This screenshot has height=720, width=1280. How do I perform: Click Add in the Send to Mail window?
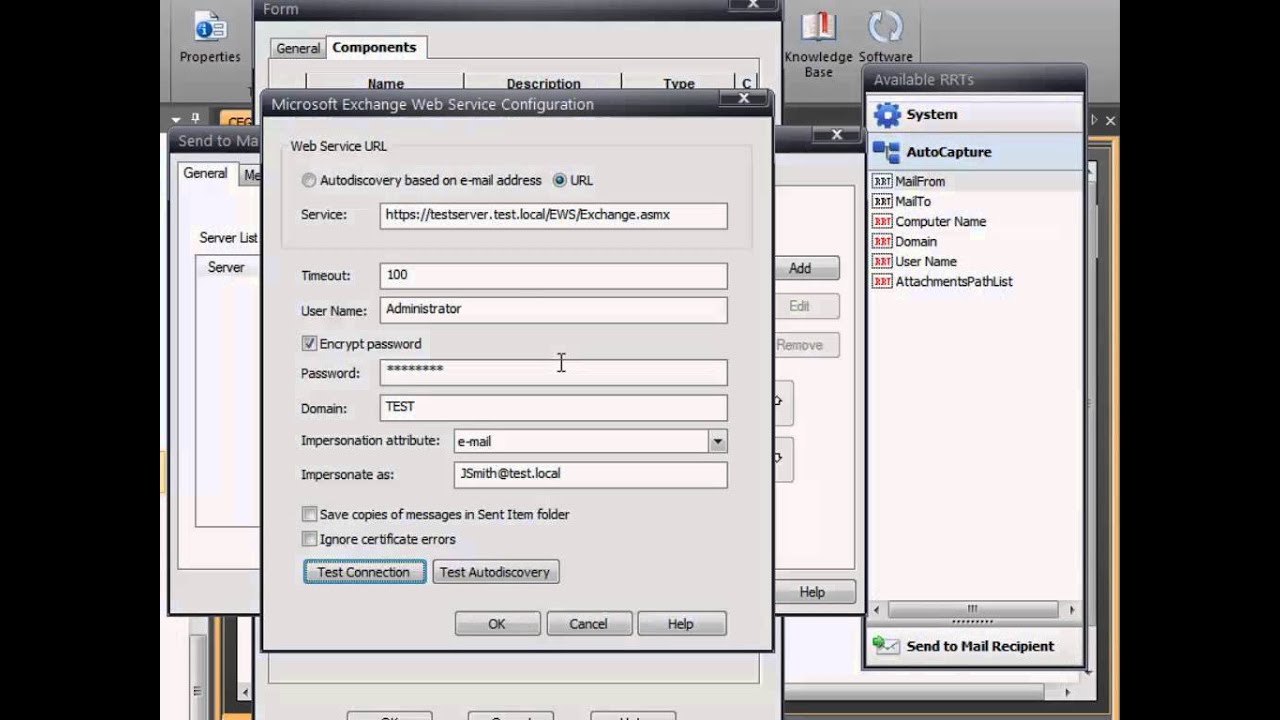click(806, 268)
